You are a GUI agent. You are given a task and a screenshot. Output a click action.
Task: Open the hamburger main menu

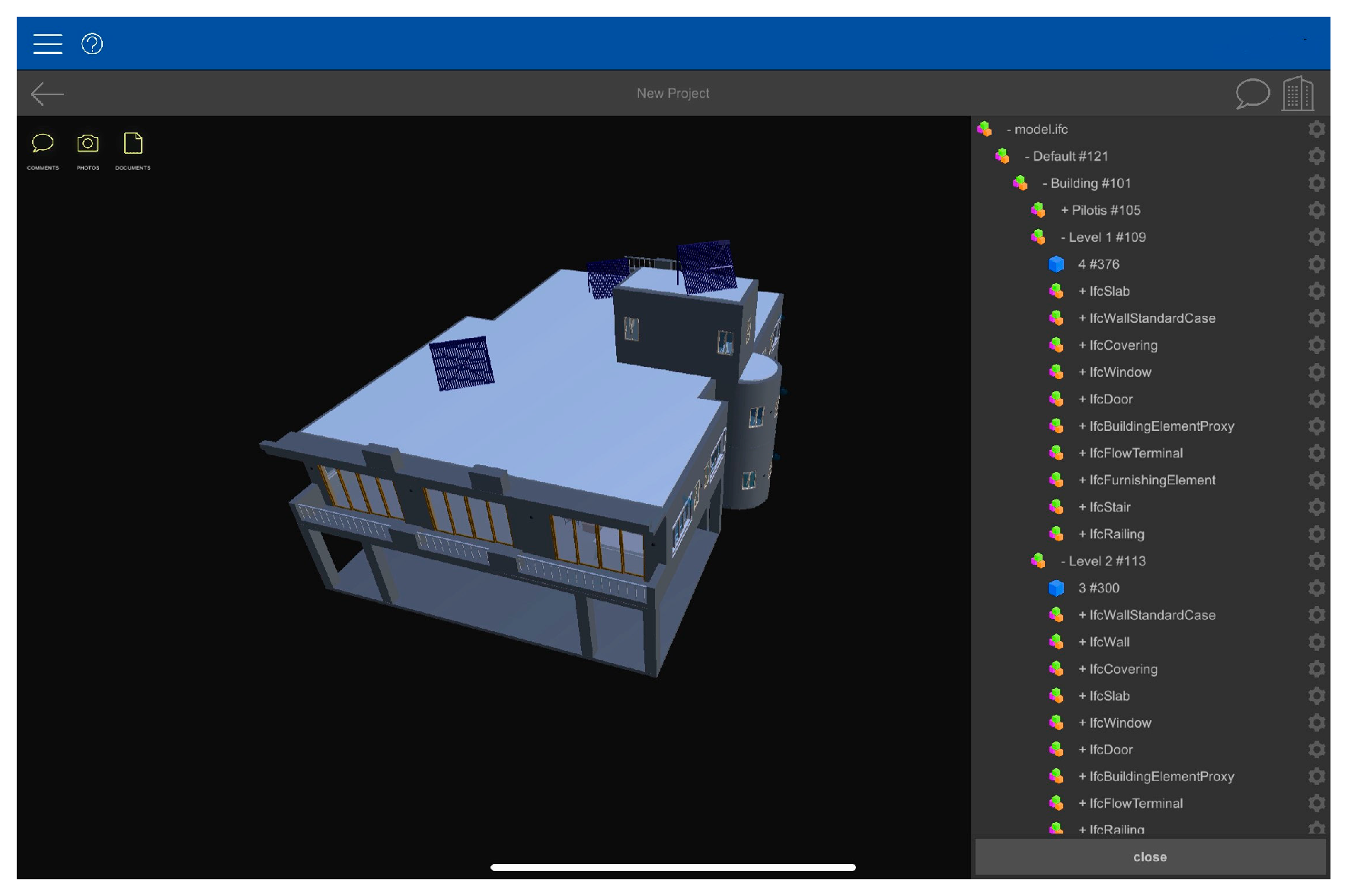(47, 44)
